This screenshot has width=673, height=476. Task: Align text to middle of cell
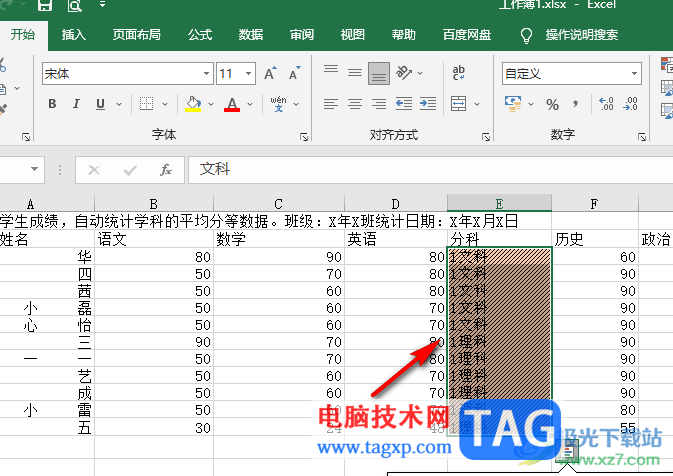point(355,73)
